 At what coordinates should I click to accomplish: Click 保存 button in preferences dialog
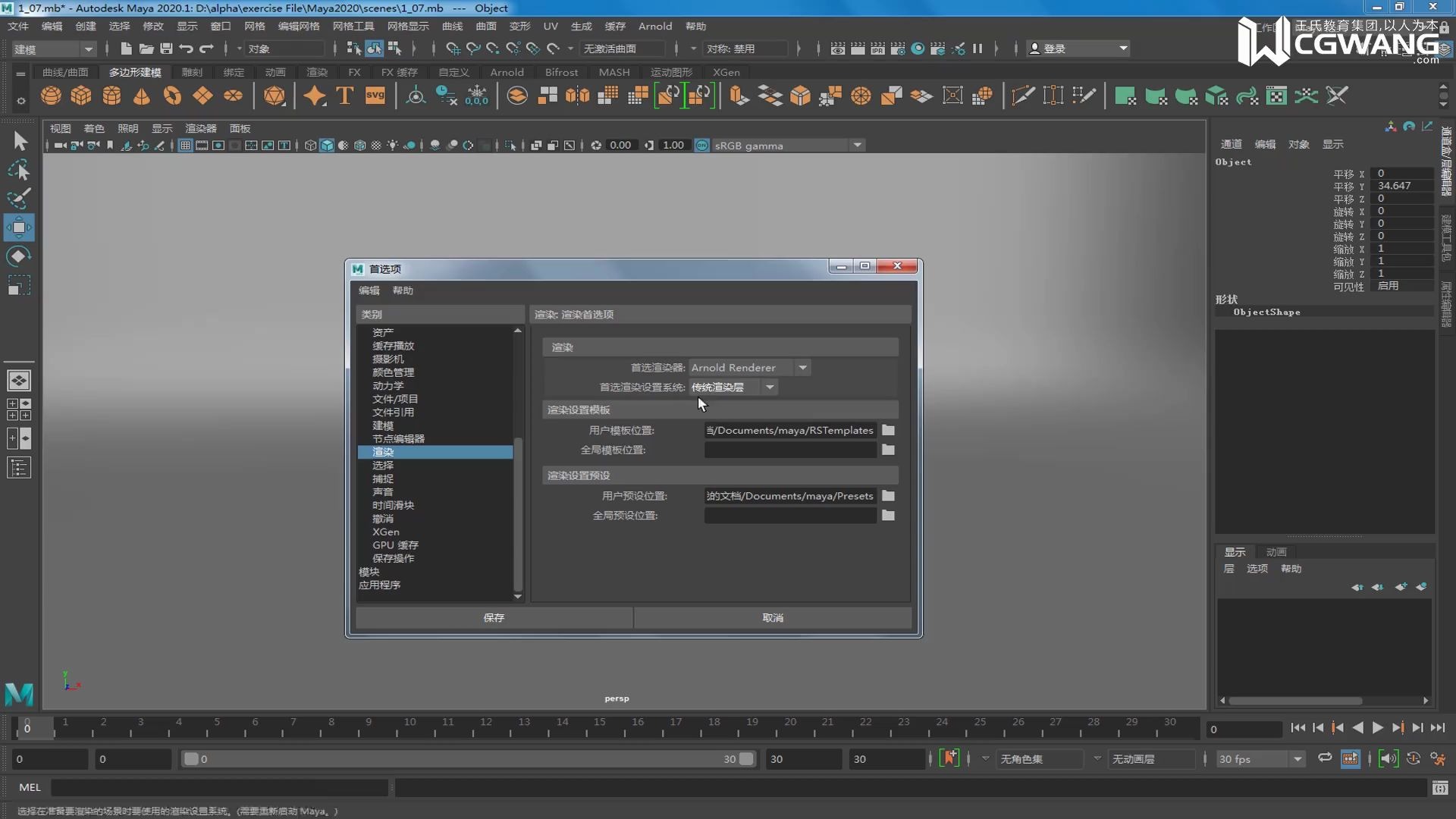click(x=494, y=618)
